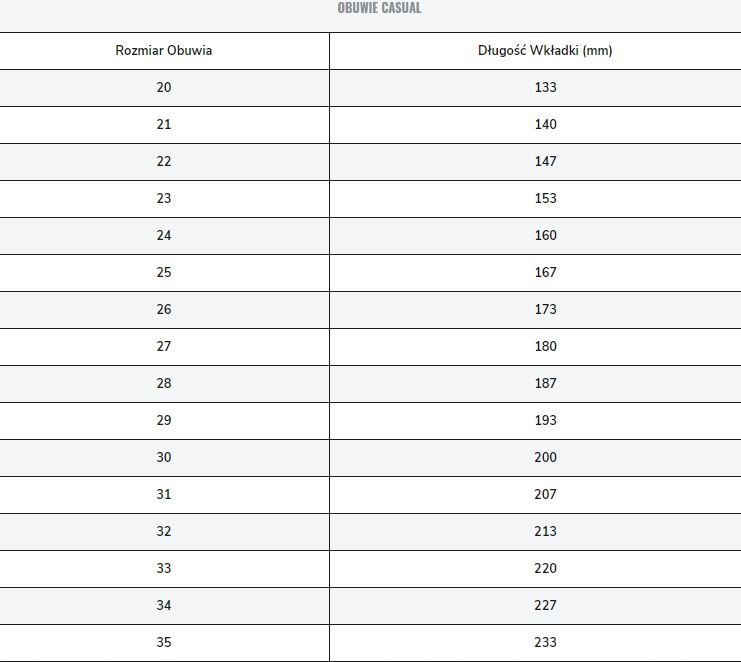Click insole length 180 value
The width and height of the screenshot is (741, 662).
pos(545,346)
